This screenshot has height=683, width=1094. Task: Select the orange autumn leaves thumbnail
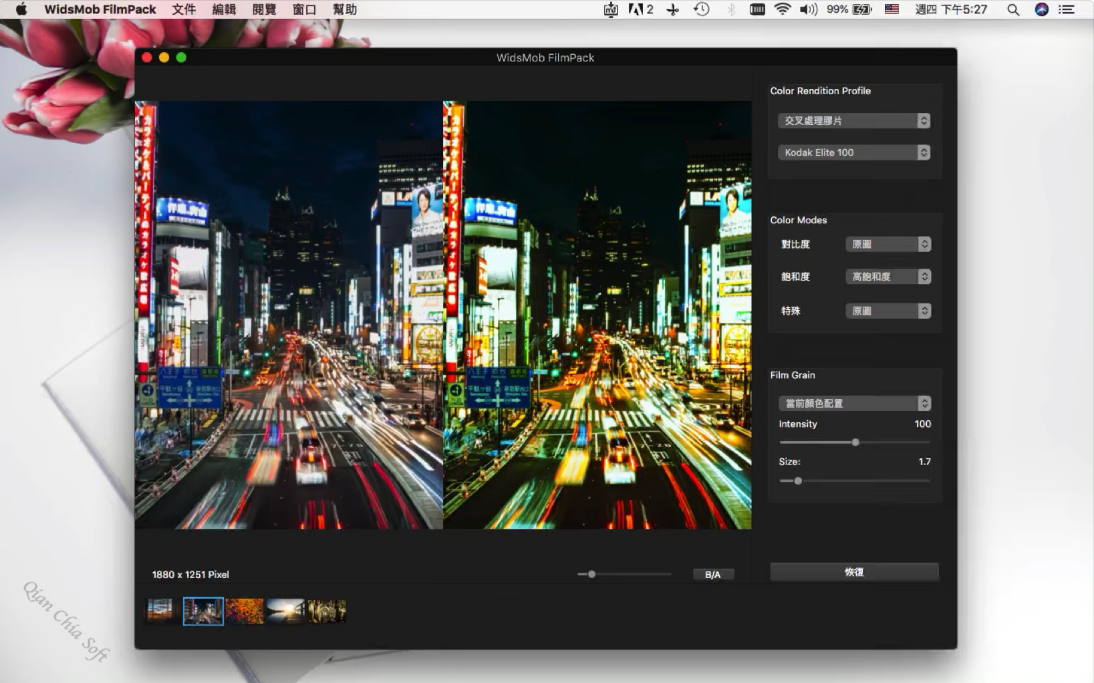point(244,611)
